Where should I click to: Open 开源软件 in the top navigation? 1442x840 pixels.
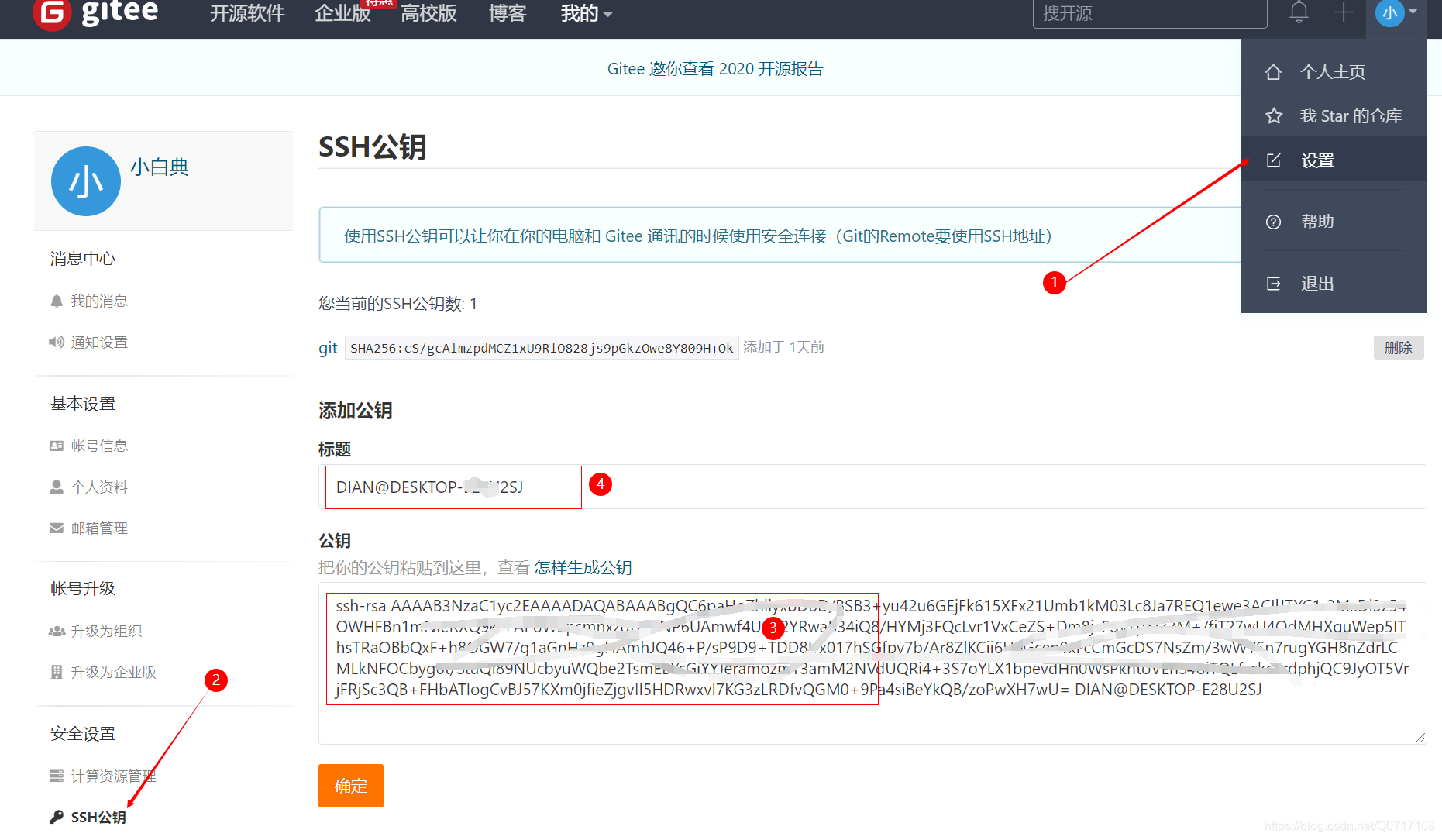coord(247,14)
